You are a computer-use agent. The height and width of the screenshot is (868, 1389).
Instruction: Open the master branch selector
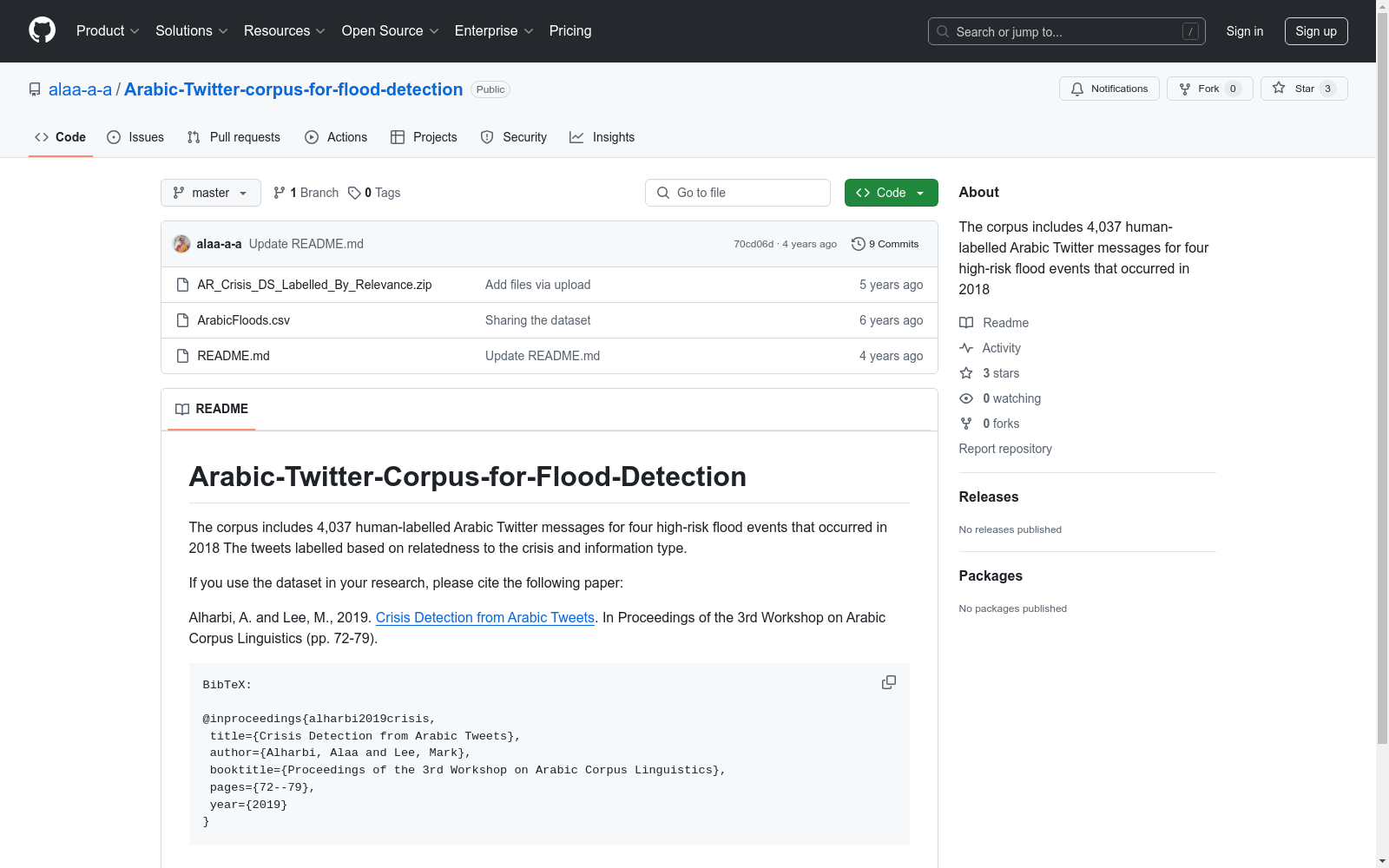pos(211,193)
